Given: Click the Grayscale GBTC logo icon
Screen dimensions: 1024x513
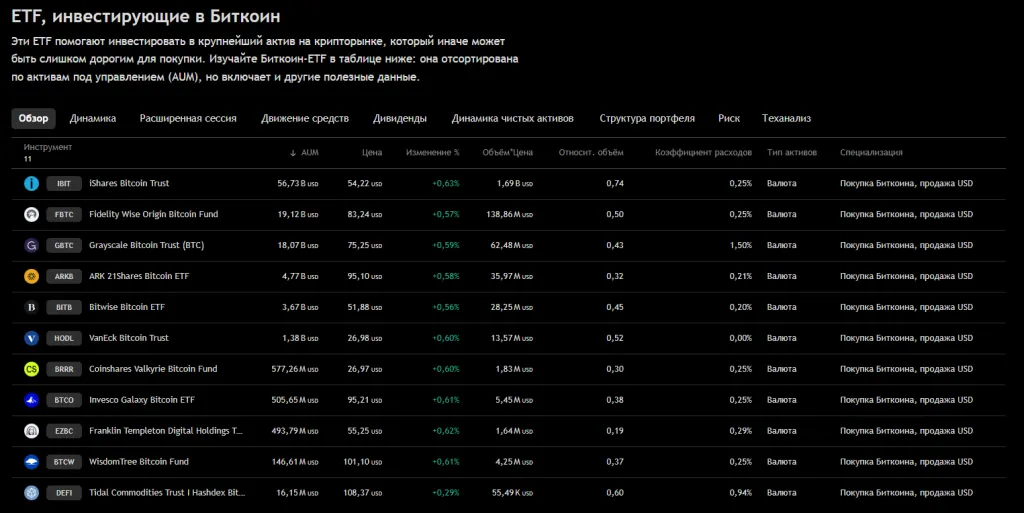Looking at the screenshot, I should click(31, 245).
